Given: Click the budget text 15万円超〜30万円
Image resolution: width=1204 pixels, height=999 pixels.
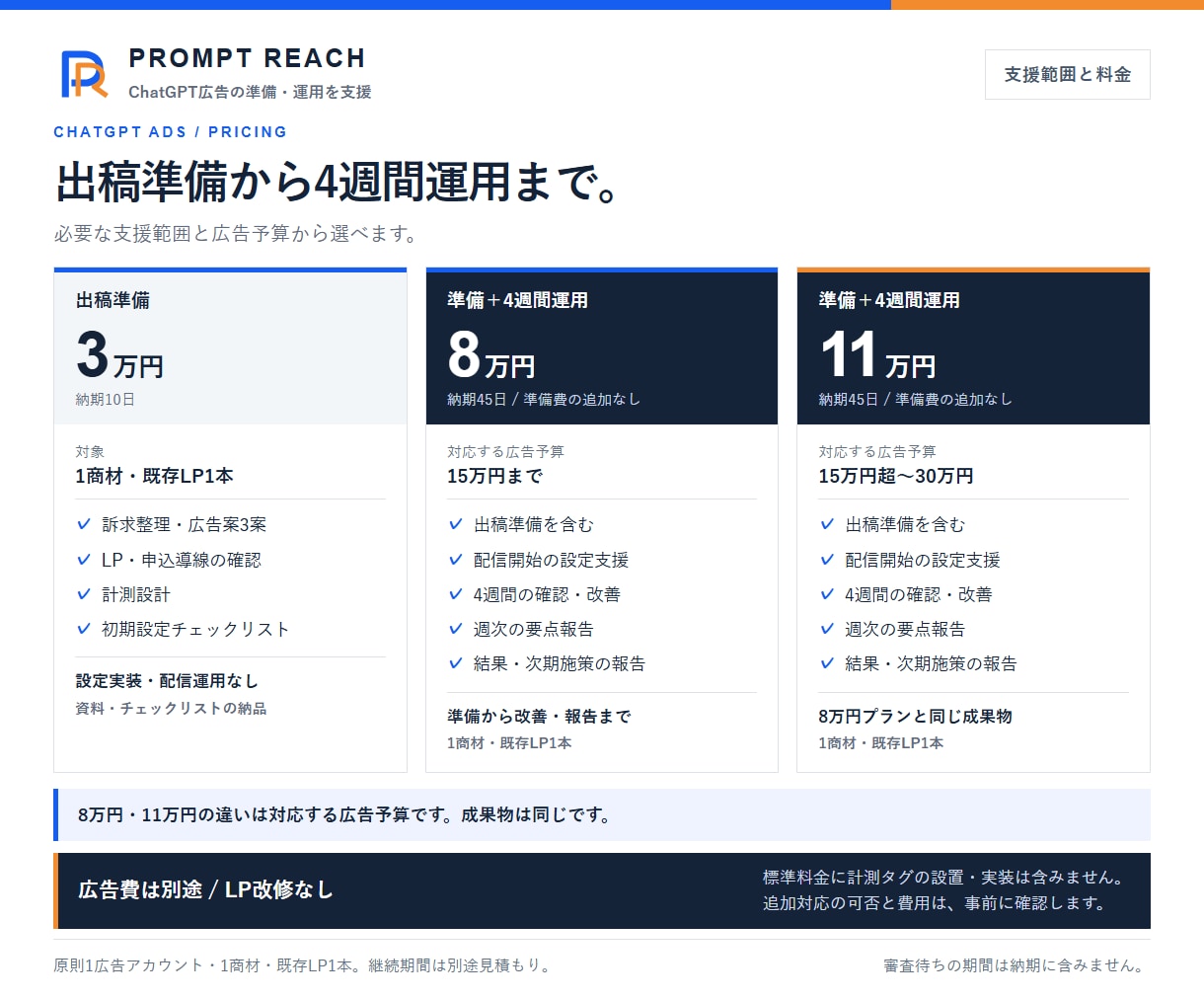Looking at the screenshot, I should click(x=896, y=476).
